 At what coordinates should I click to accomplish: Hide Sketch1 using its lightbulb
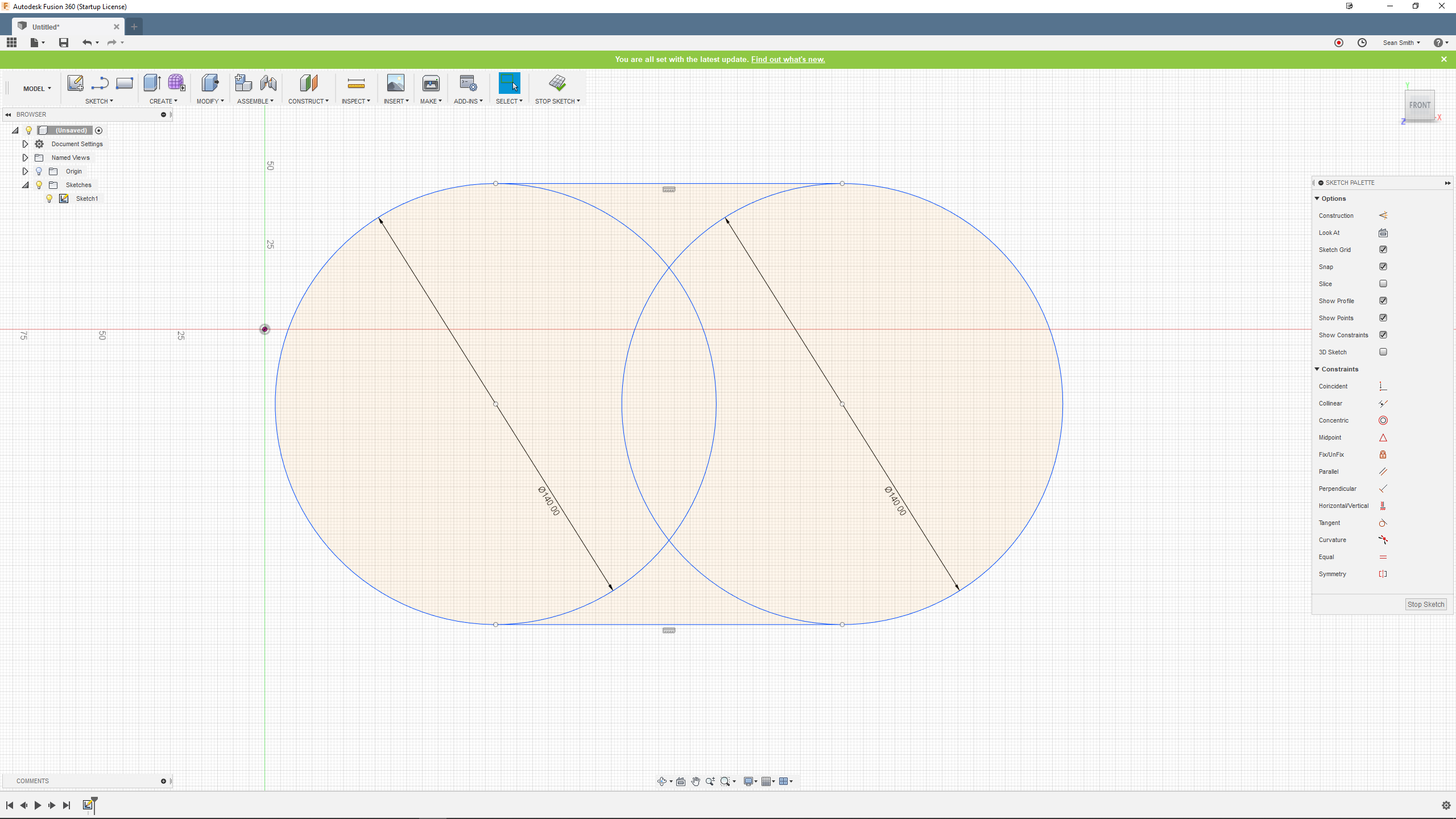point(49,198)
